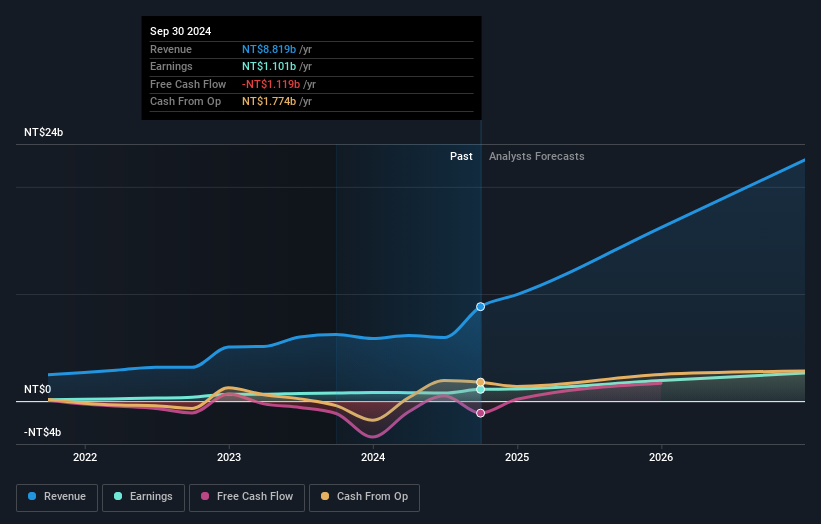821x524 pixels.
Task: Click the Sep 30 2024 tooltip date
Action: coord(181,31)
